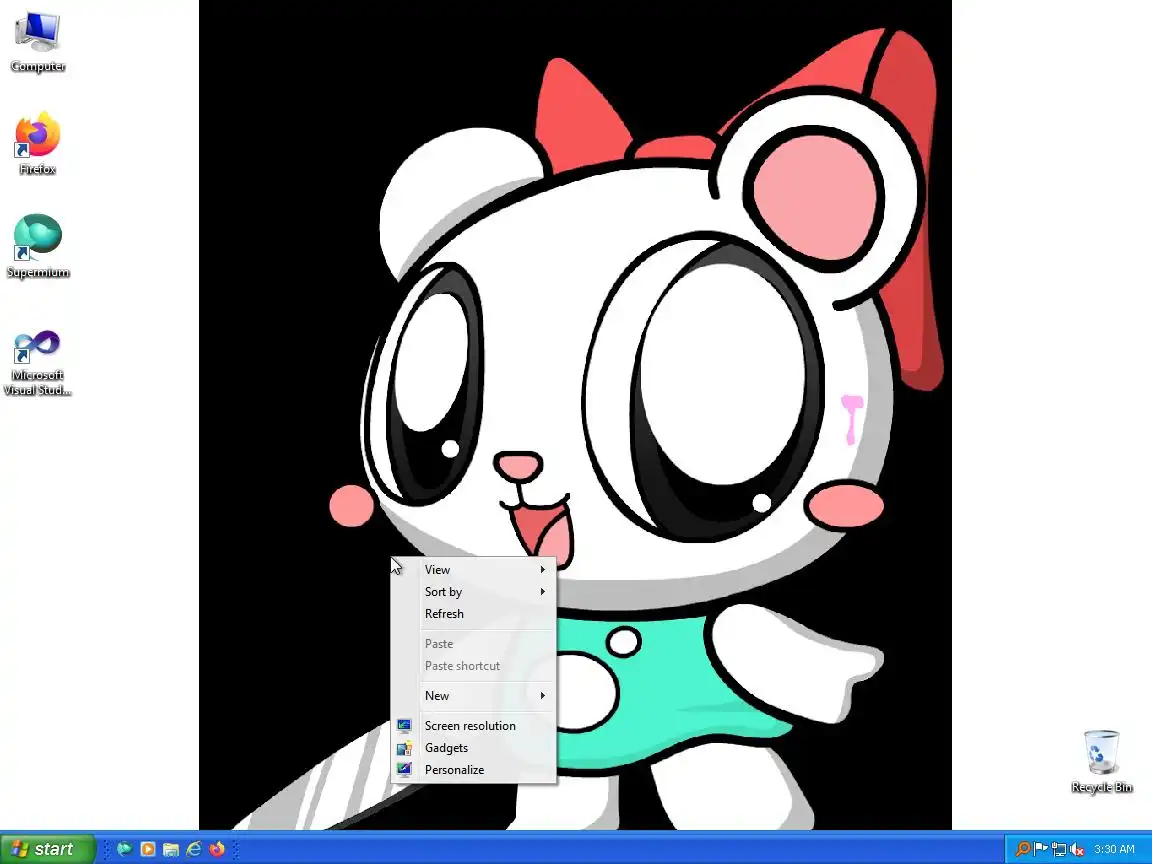Select the Supermium desktop shortcut
The image size is (1152, 864).
tap(38, 246)
